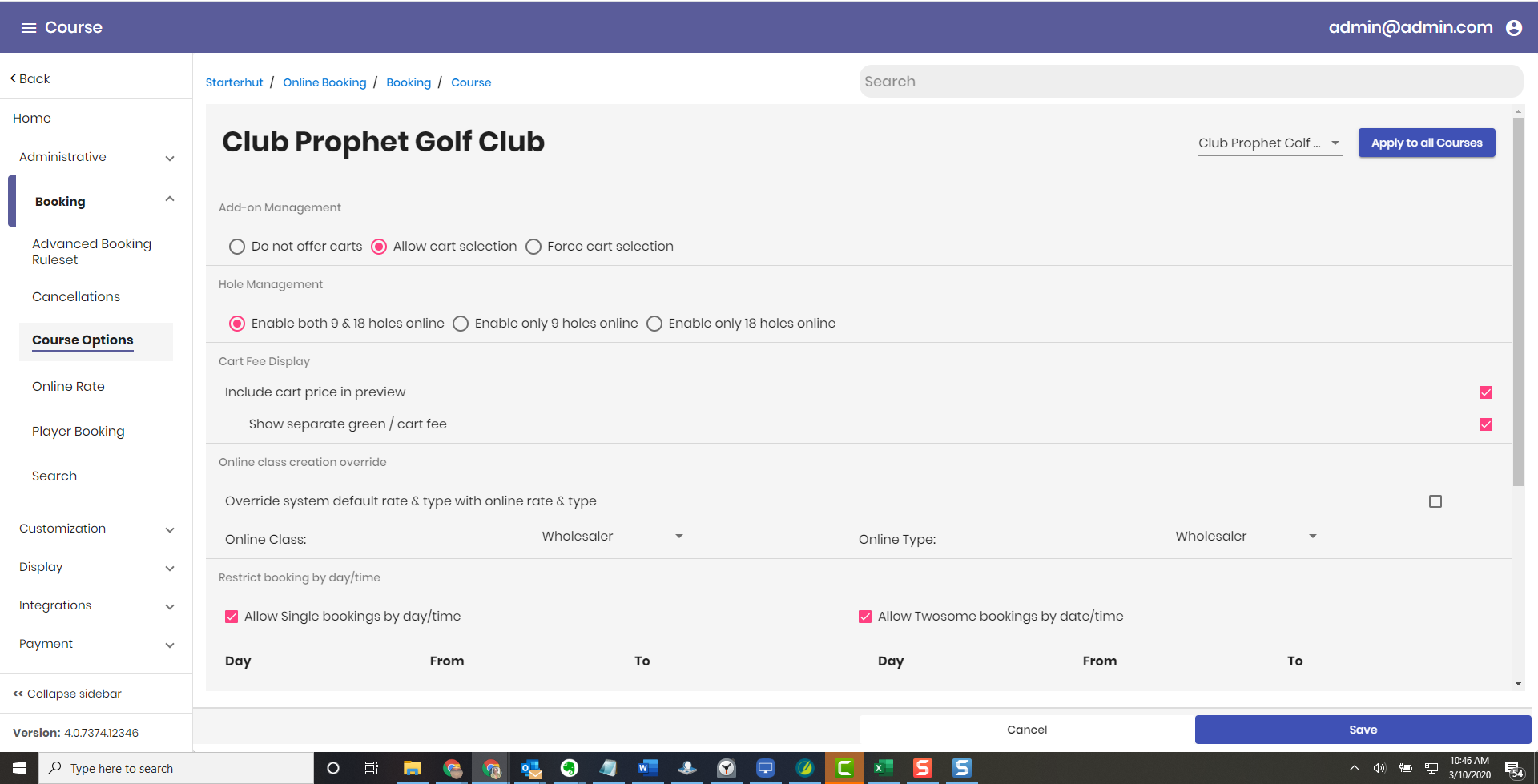Open the notification center icon
Screen dimensions: 1538x784
[1513, 770]
